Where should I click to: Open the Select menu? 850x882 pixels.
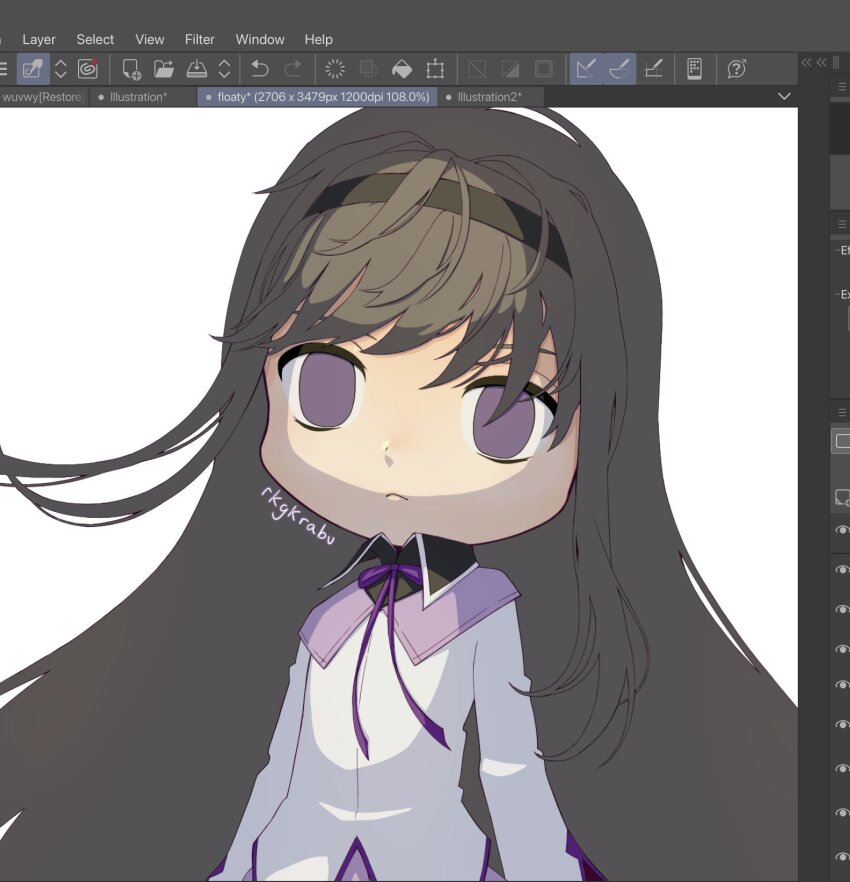[95, 39]
